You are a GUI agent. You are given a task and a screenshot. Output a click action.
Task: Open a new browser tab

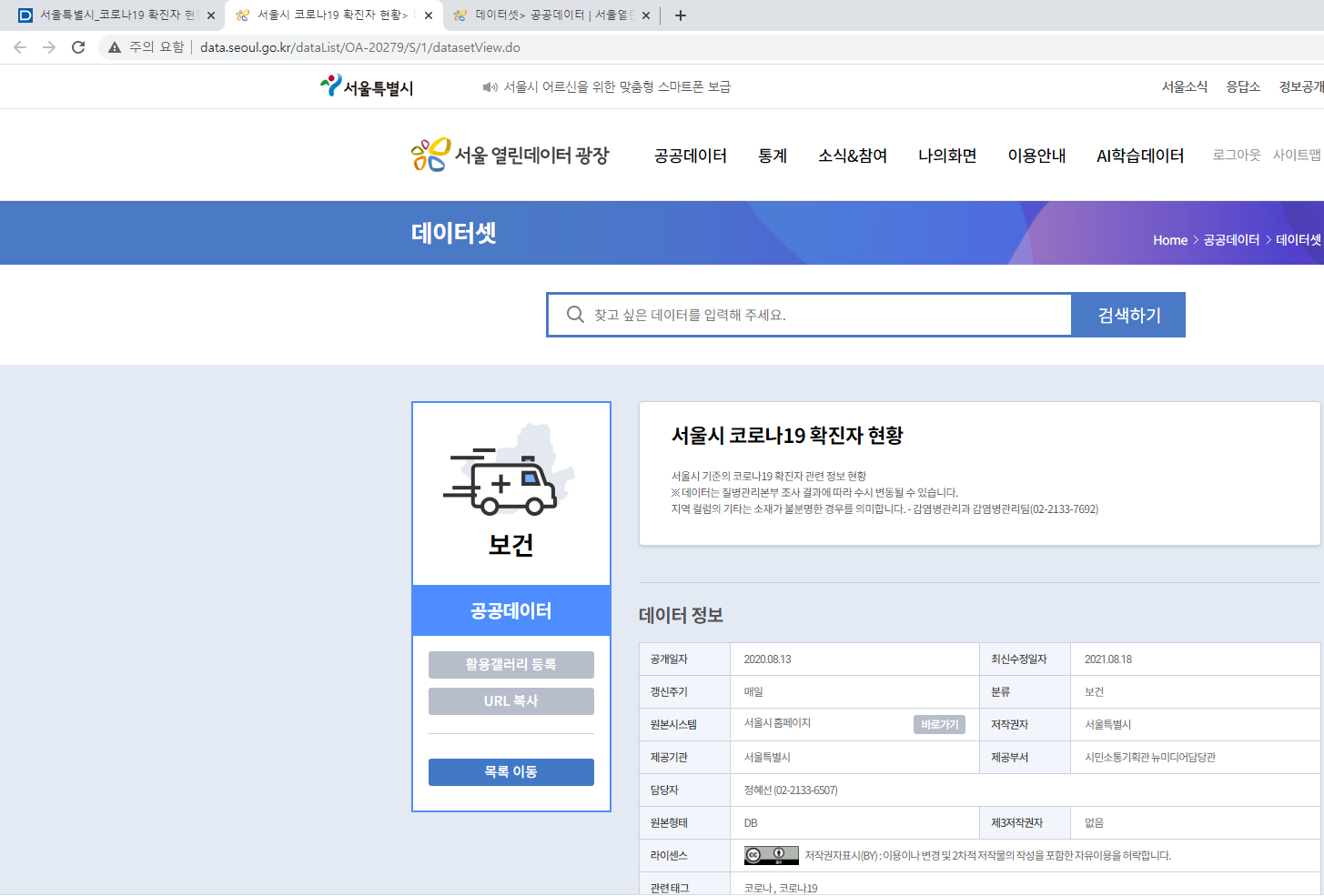pos(681,15)
